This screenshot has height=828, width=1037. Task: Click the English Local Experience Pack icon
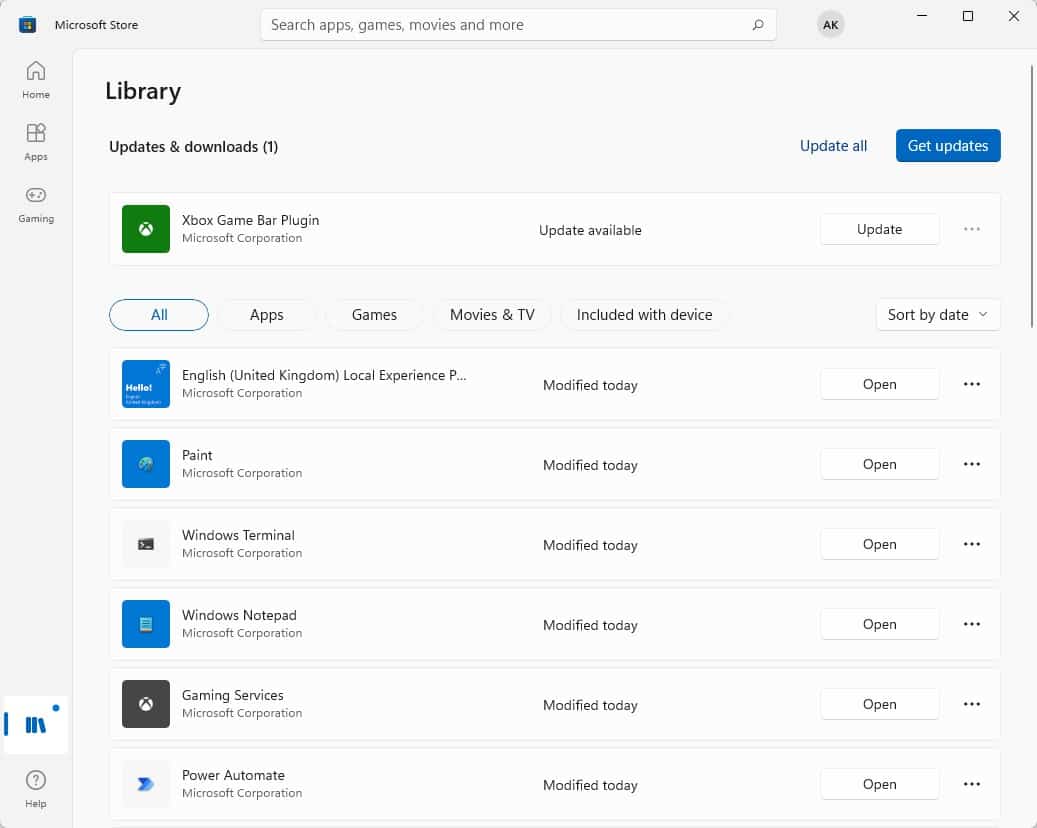point(145,384)
